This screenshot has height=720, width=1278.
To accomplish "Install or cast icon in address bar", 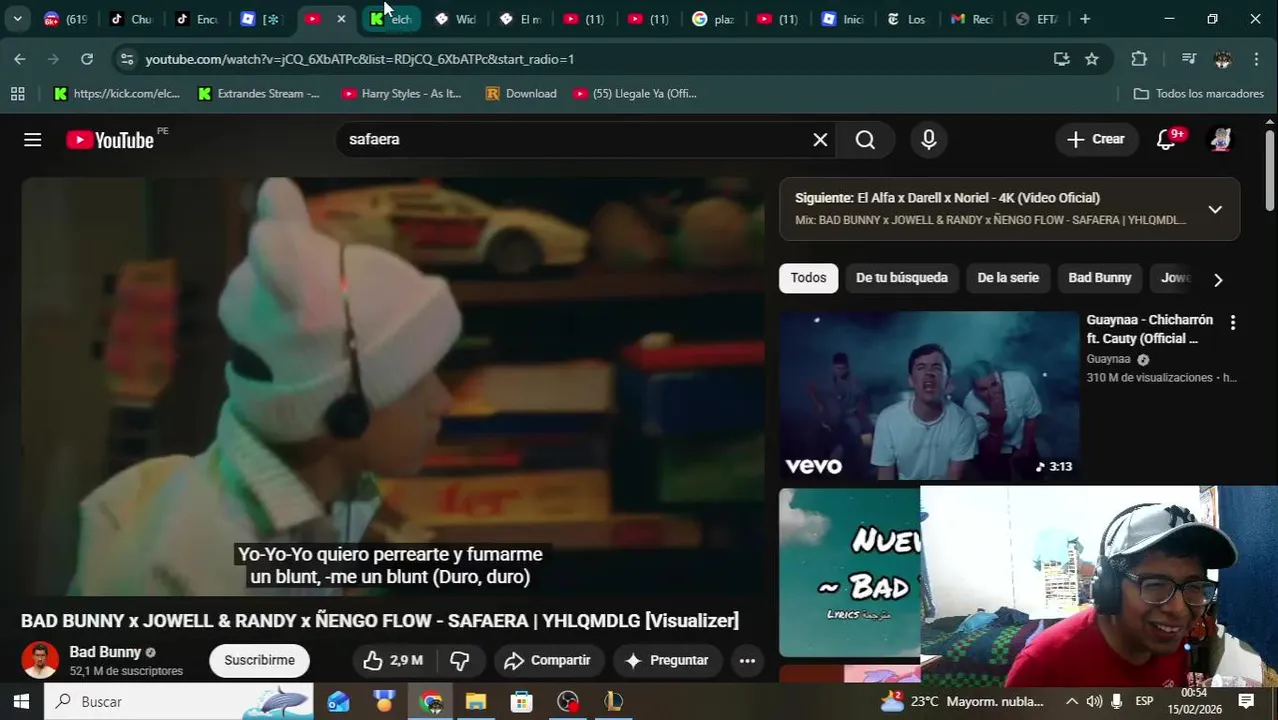I will [1062, 59].
